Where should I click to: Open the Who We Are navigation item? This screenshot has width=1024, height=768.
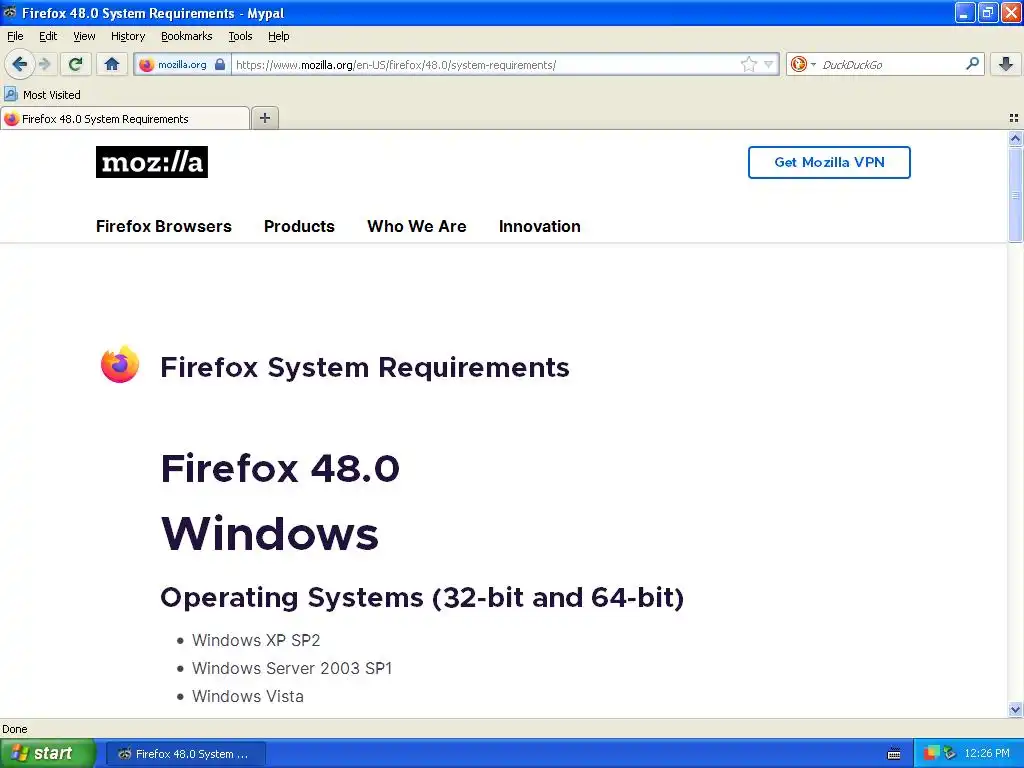tap(417, 226)
